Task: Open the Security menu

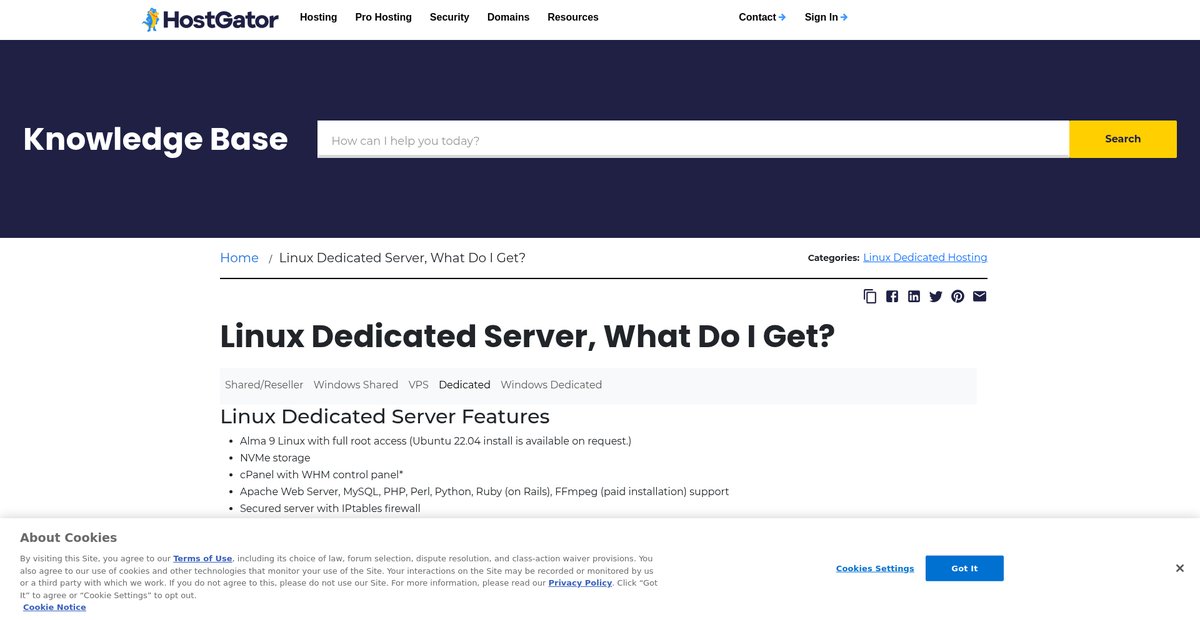Action: (449, 17)
